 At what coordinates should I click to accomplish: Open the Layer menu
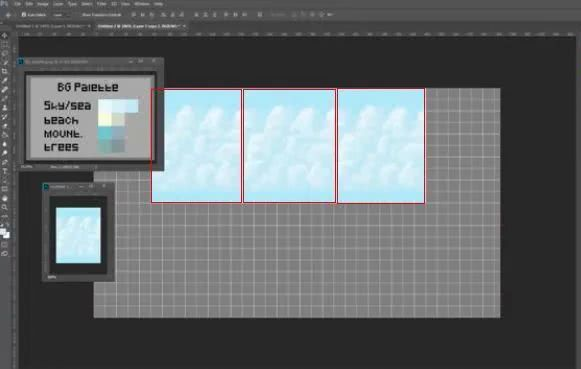pos(58,4)
